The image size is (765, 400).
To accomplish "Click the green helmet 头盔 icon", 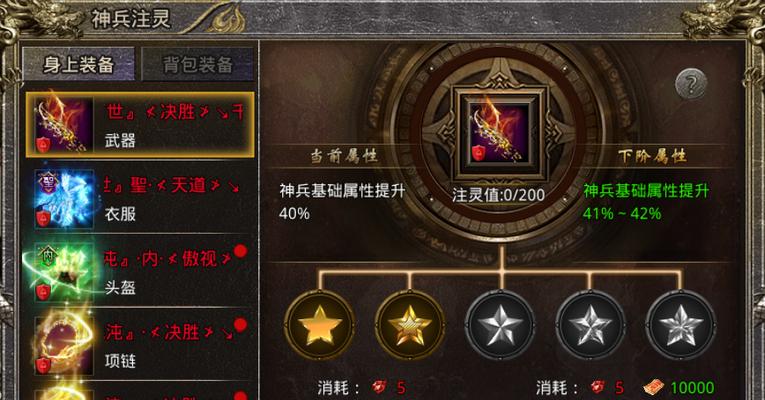I will pos(64,272).
